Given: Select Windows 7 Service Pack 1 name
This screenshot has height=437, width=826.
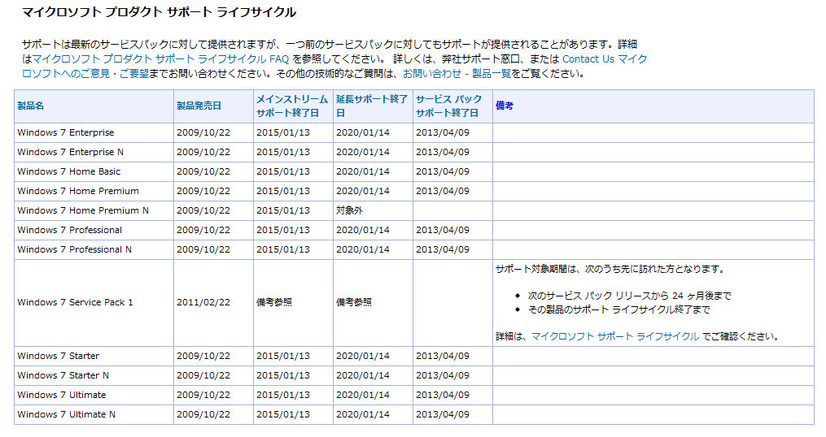Looking at the screenshot, I should pos(75,303).
